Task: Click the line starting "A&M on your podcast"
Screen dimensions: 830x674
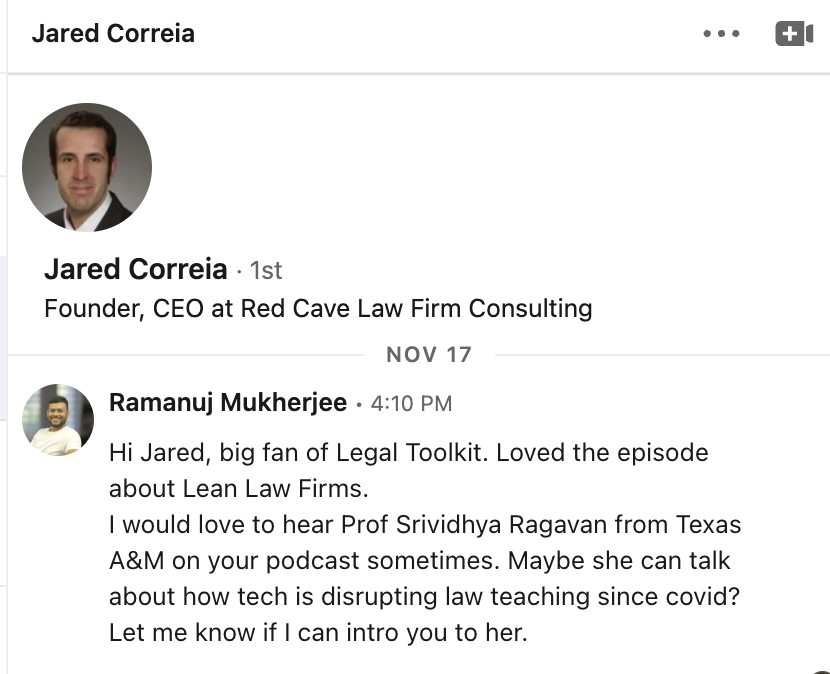Action: (420, 560)
